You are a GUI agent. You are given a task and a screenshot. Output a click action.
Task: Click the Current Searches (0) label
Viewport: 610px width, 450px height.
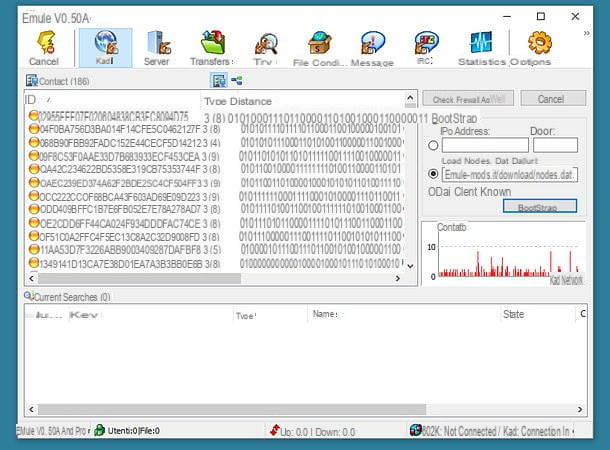[x=72, y=297]
